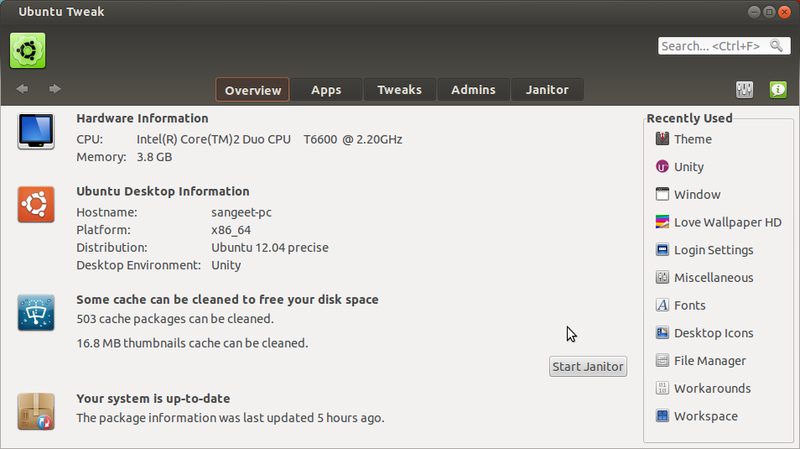Click the memory value 3.8 GB
Screen dimensions: 800x449
click(154, 157)
